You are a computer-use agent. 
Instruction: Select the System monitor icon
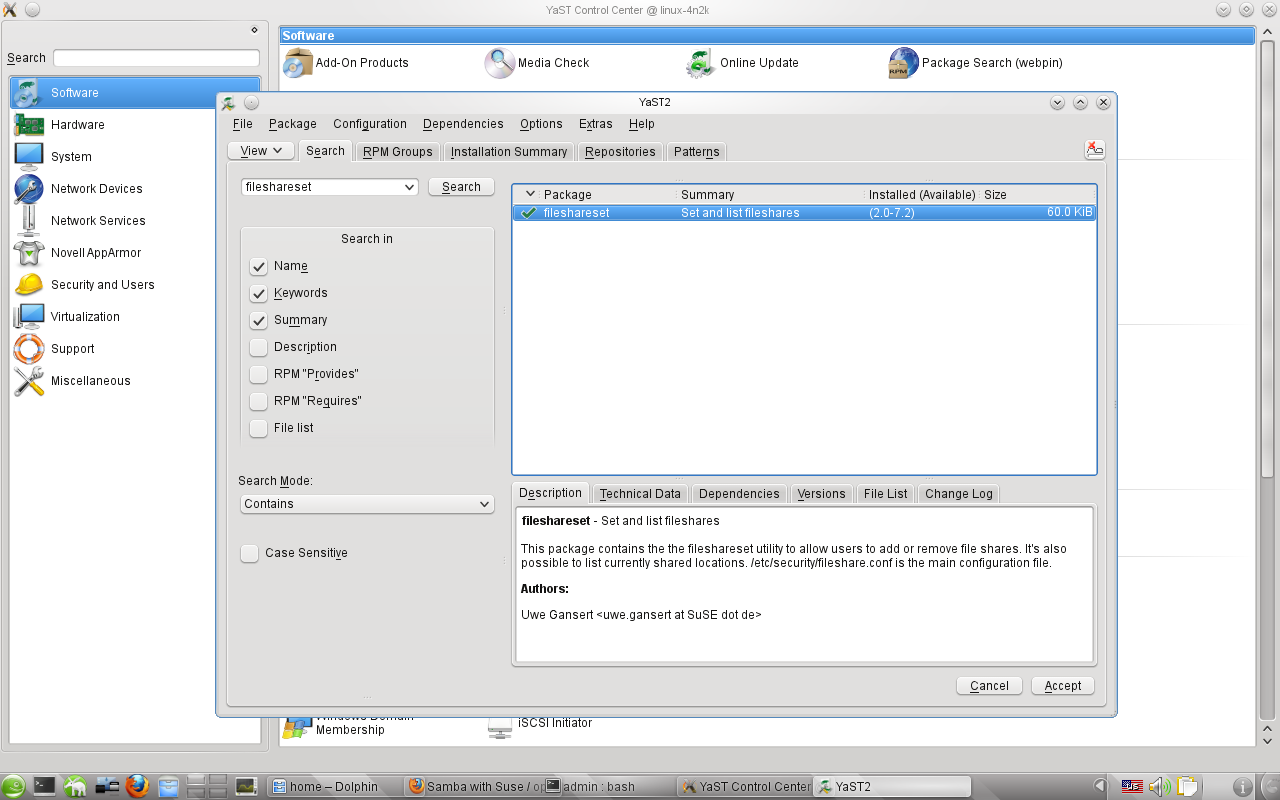coord(28,157)
